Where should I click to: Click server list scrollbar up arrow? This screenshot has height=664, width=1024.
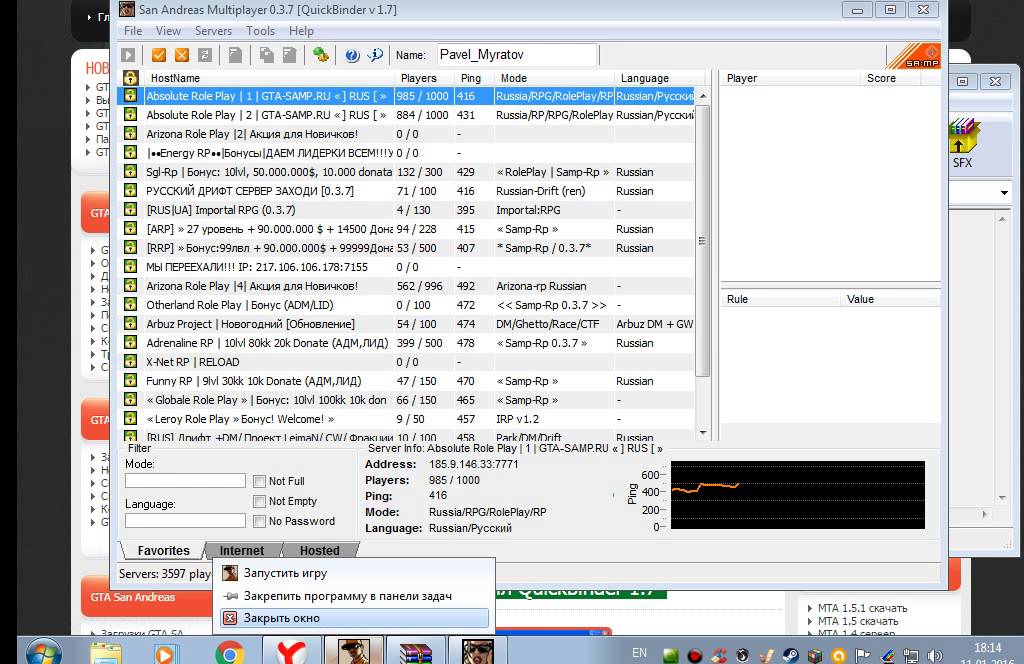click(x=703, y=96)
